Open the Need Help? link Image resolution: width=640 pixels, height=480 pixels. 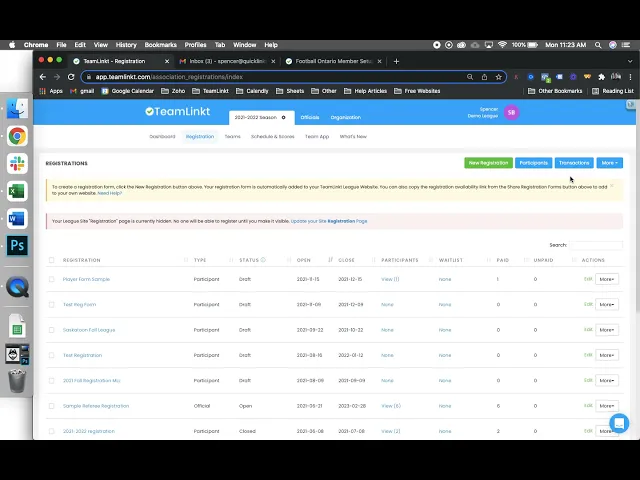(x=109, y=193)
